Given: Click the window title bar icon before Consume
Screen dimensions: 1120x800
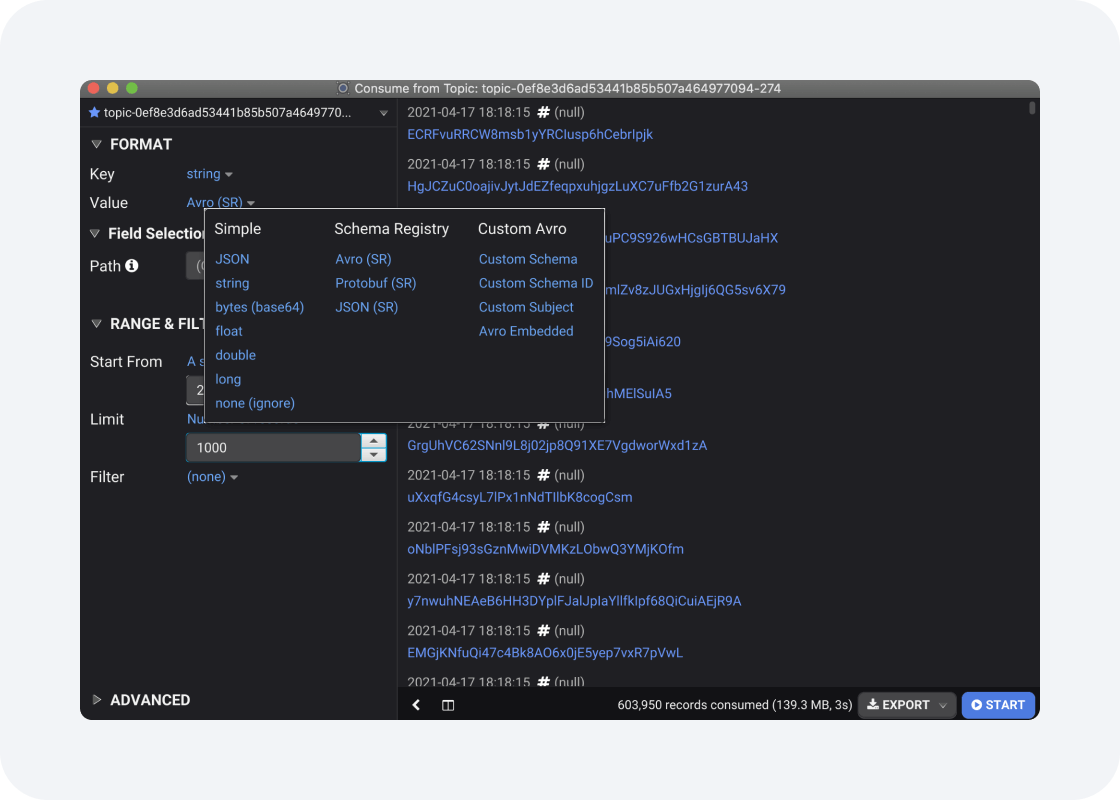Looking at the screenshot, I should tap(343, 89).
